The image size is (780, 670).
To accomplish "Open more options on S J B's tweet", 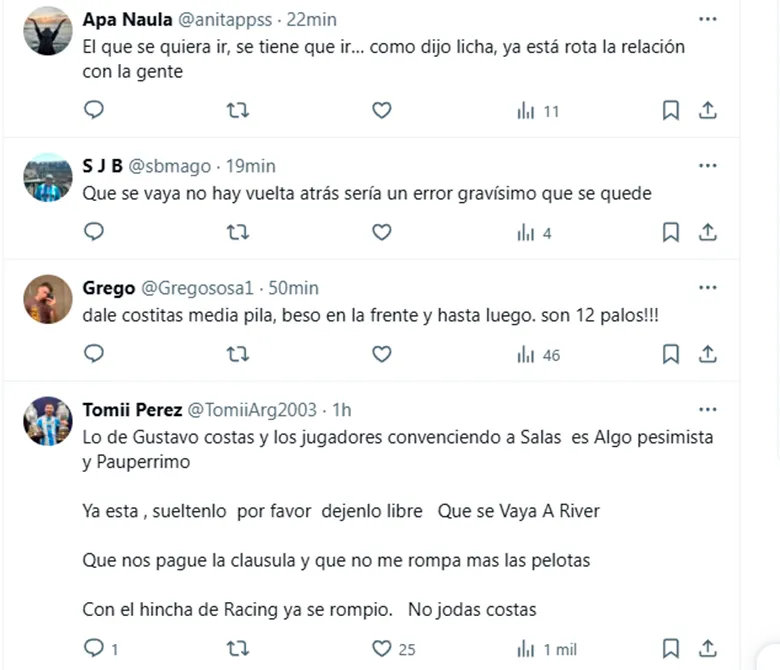I will [707, 166].
